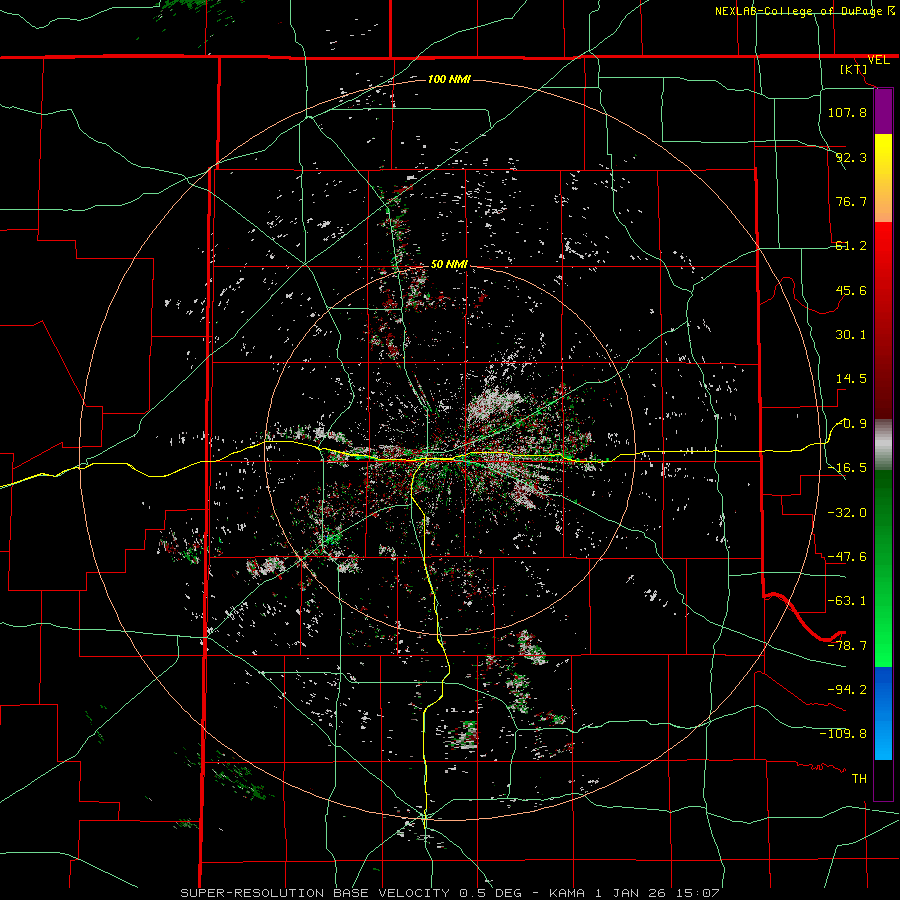Click the 92.3 scale value

(x=851, y=157)
